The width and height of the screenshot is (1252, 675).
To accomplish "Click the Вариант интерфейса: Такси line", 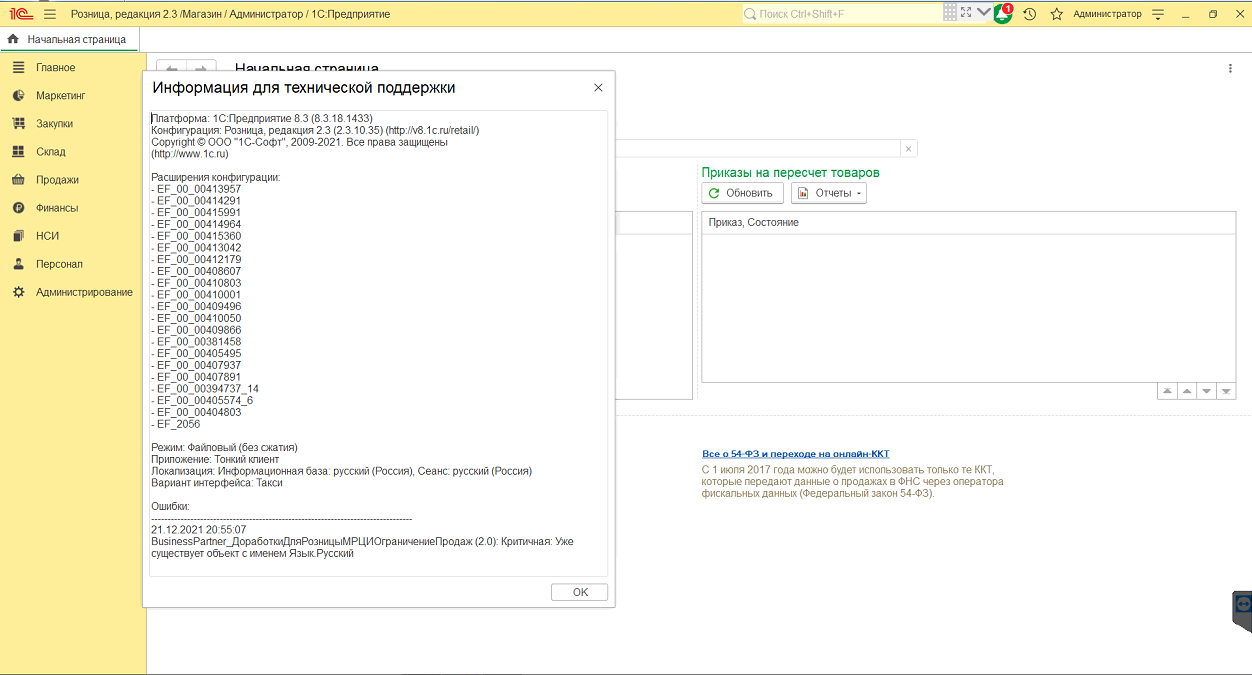I will pos(217,483).
